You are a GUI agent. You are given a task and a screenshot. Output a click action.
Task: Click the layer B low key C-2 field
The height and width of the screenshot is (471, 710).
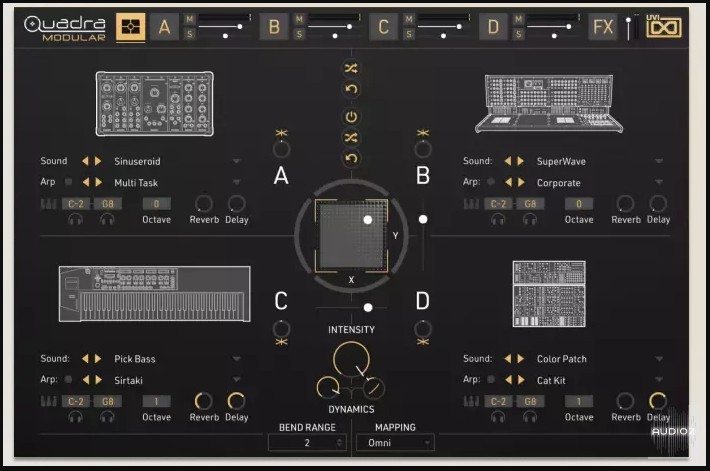point(498,204)
